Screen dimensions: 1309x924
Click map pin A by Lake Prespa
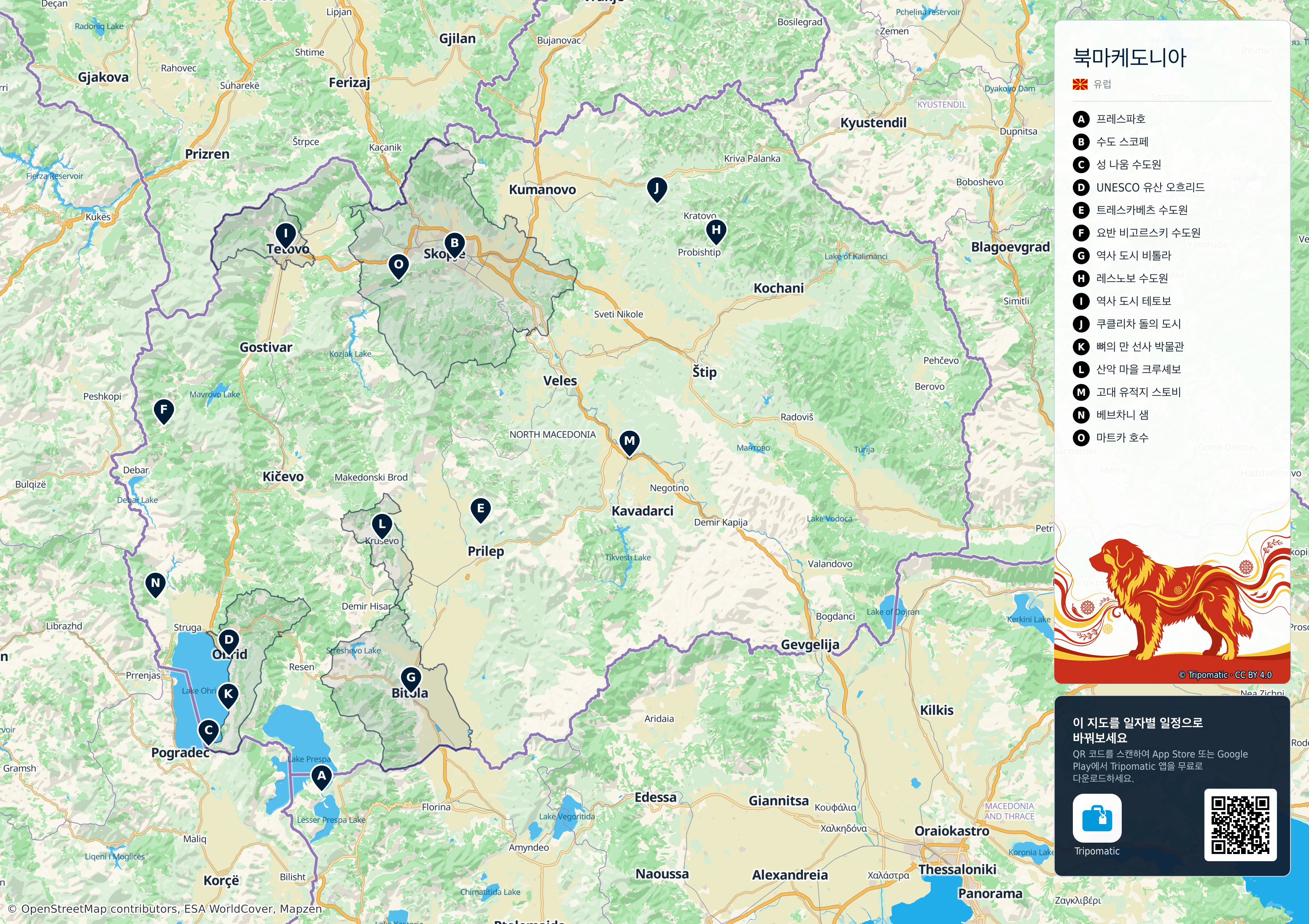(x=321, y=777)
